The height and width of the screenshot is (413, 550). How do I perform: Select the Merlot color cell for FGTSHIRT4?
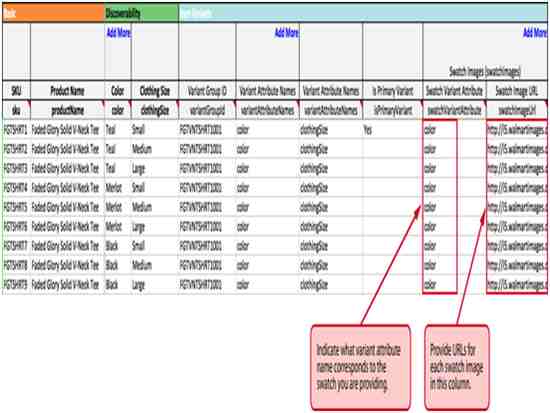click(x=118, y=188)
